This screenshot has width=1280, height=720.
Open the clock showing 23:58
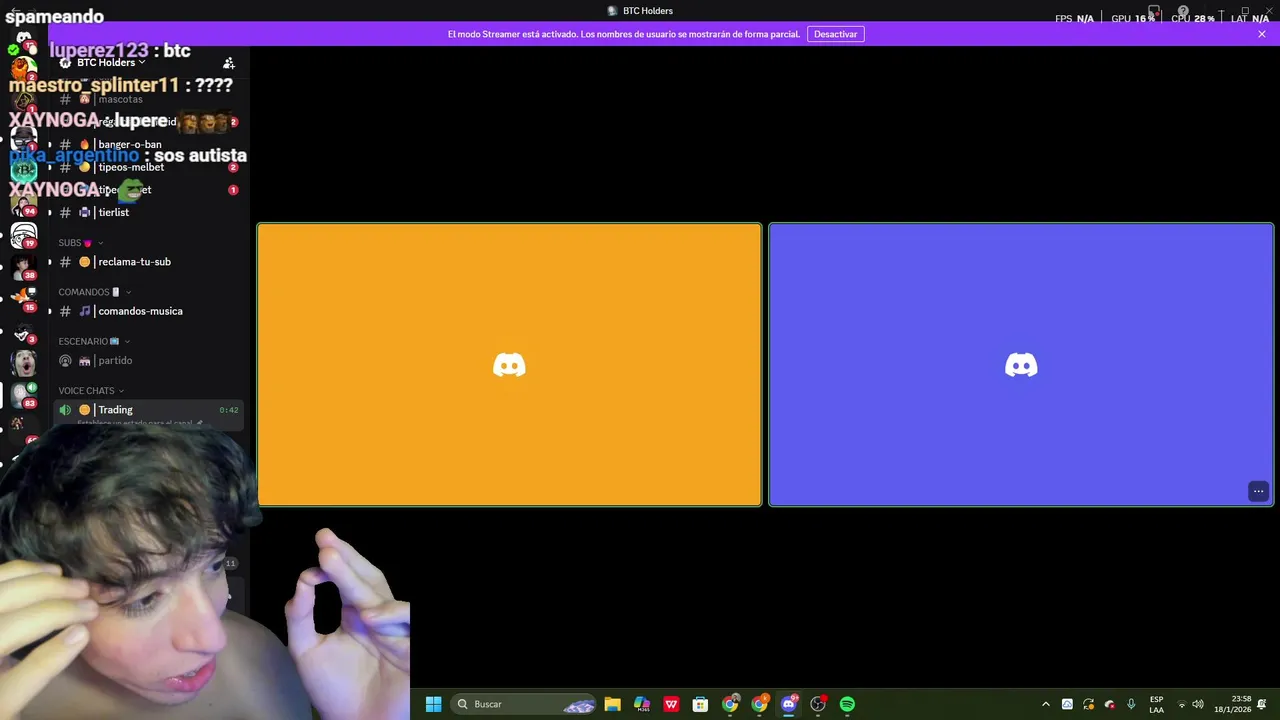click(x=1232, y=704)
